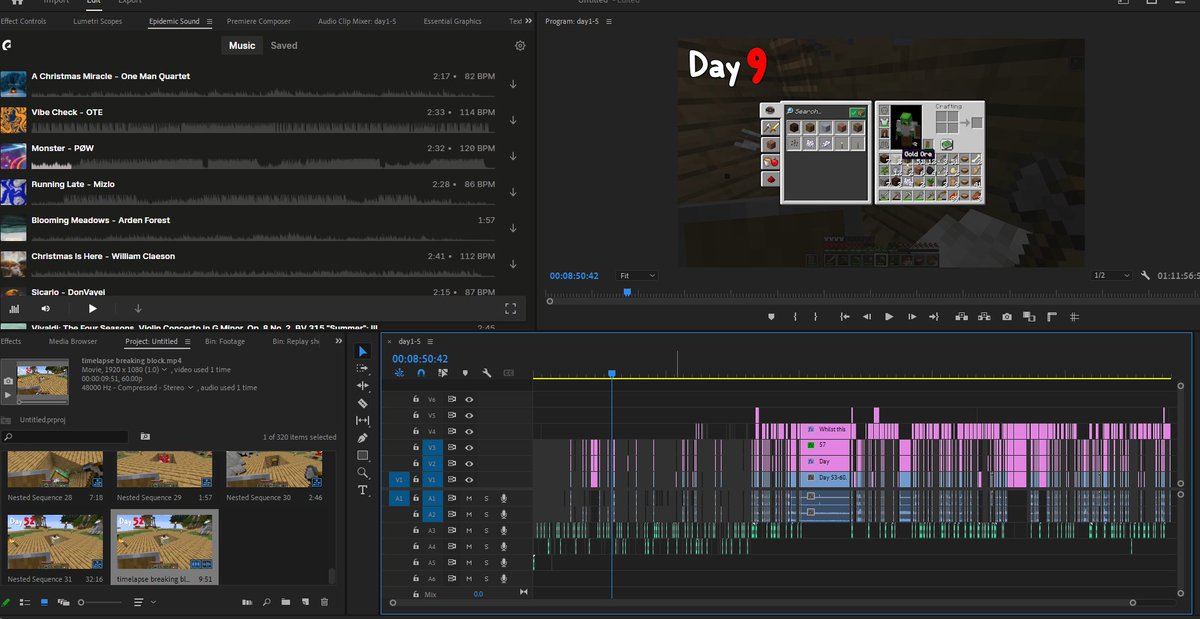Open Program monitor settings wrench
The image size is (1200, 619).
[x=1143, y=275]
